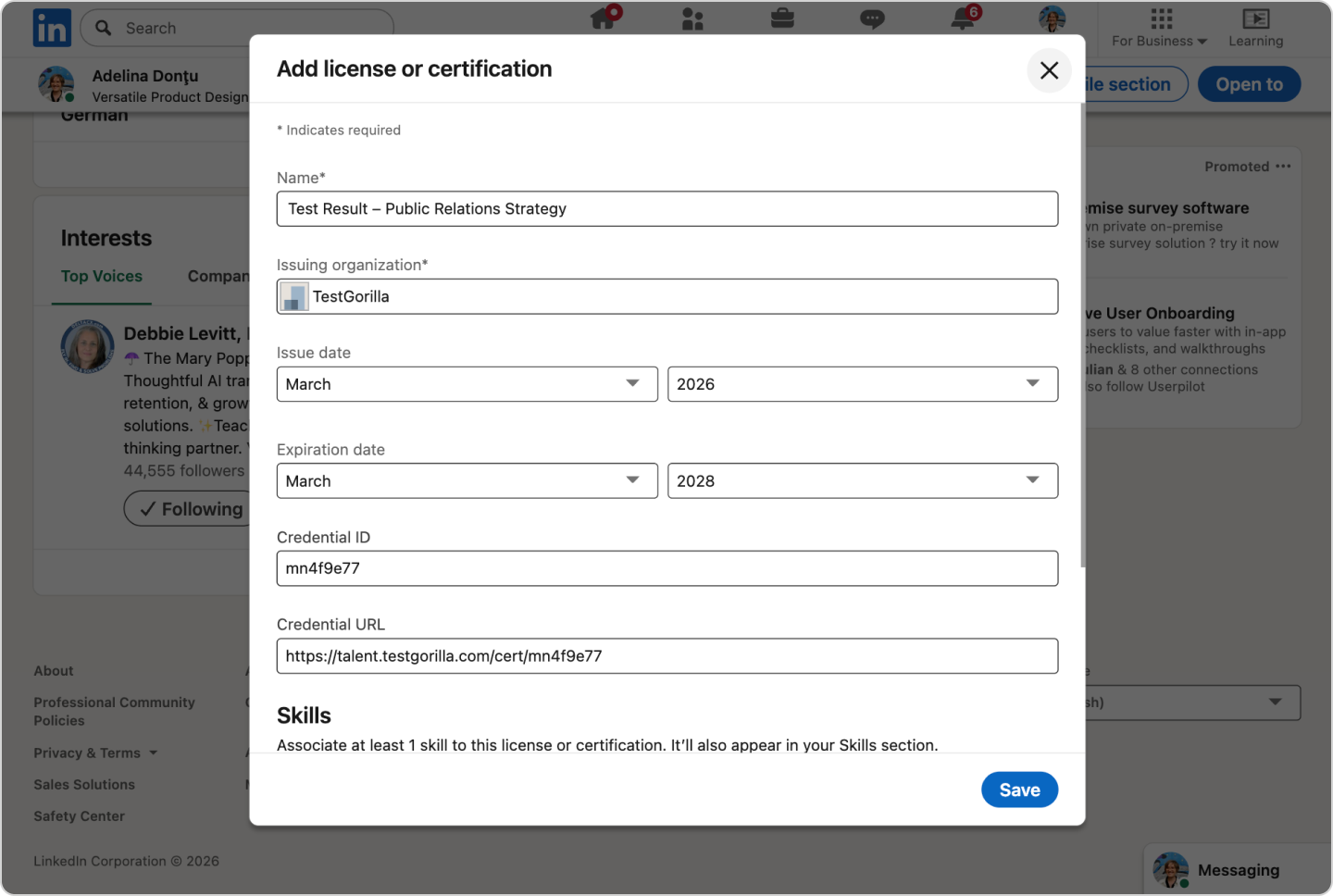
Task: Focus the LinkedIn Search box
Action: (237, 28)
